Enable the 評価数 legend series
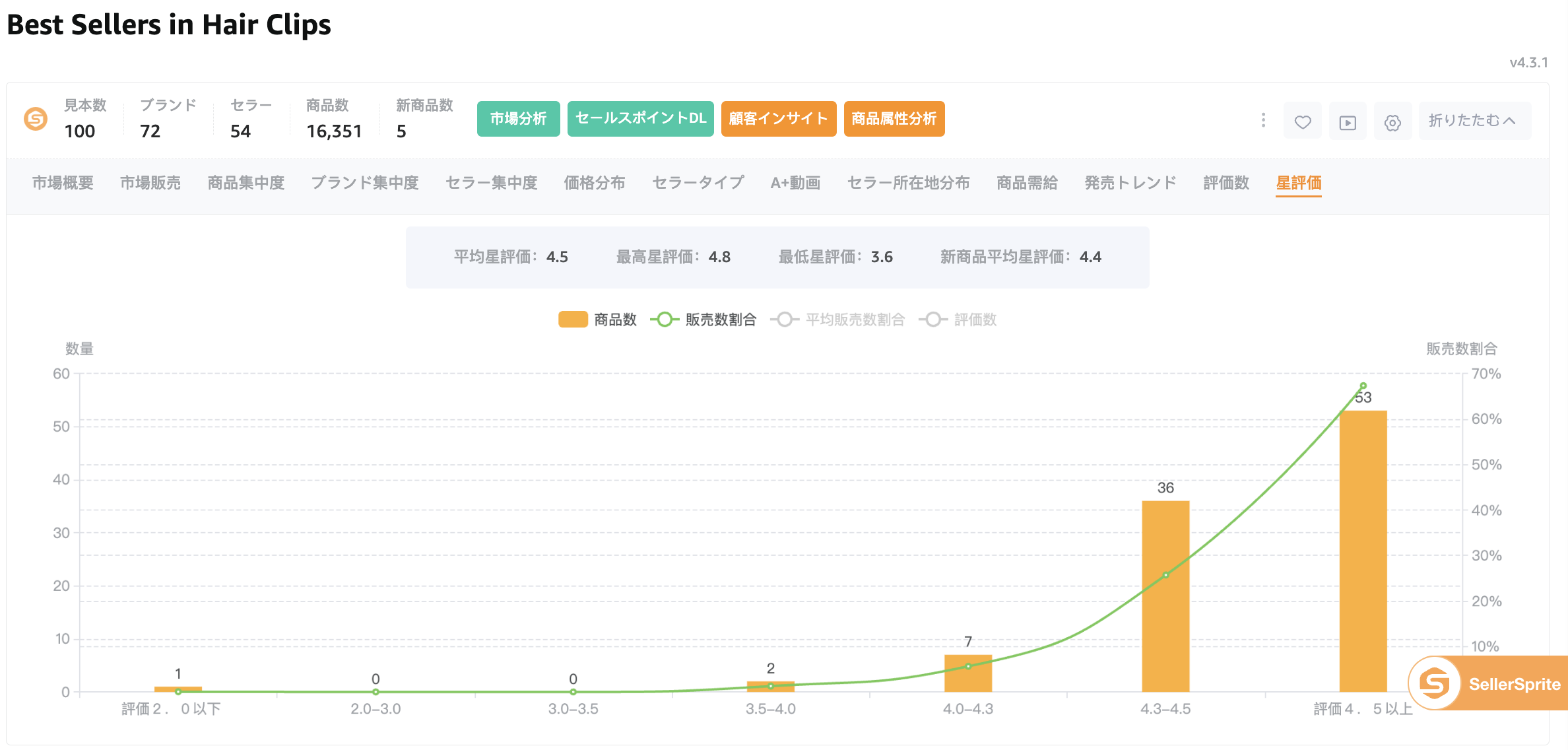This screenshot has height=750, width=1568. 958,320
